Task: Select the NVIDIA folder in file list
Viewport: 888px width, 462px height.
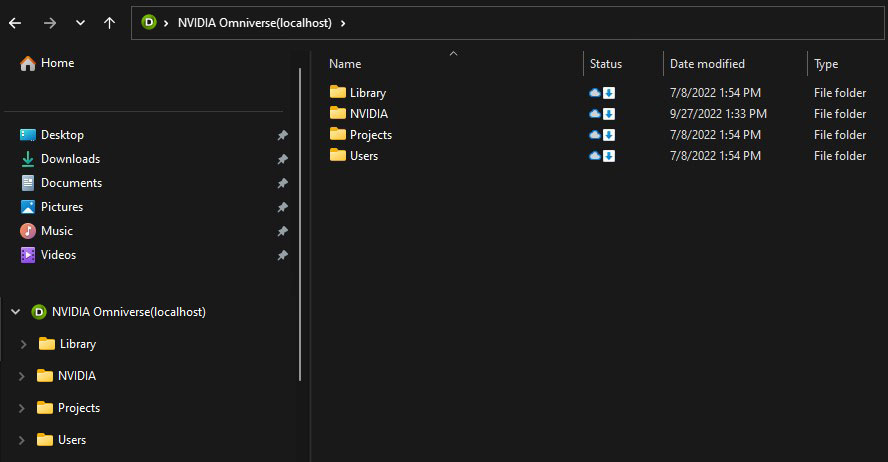Action: [369, 114]
